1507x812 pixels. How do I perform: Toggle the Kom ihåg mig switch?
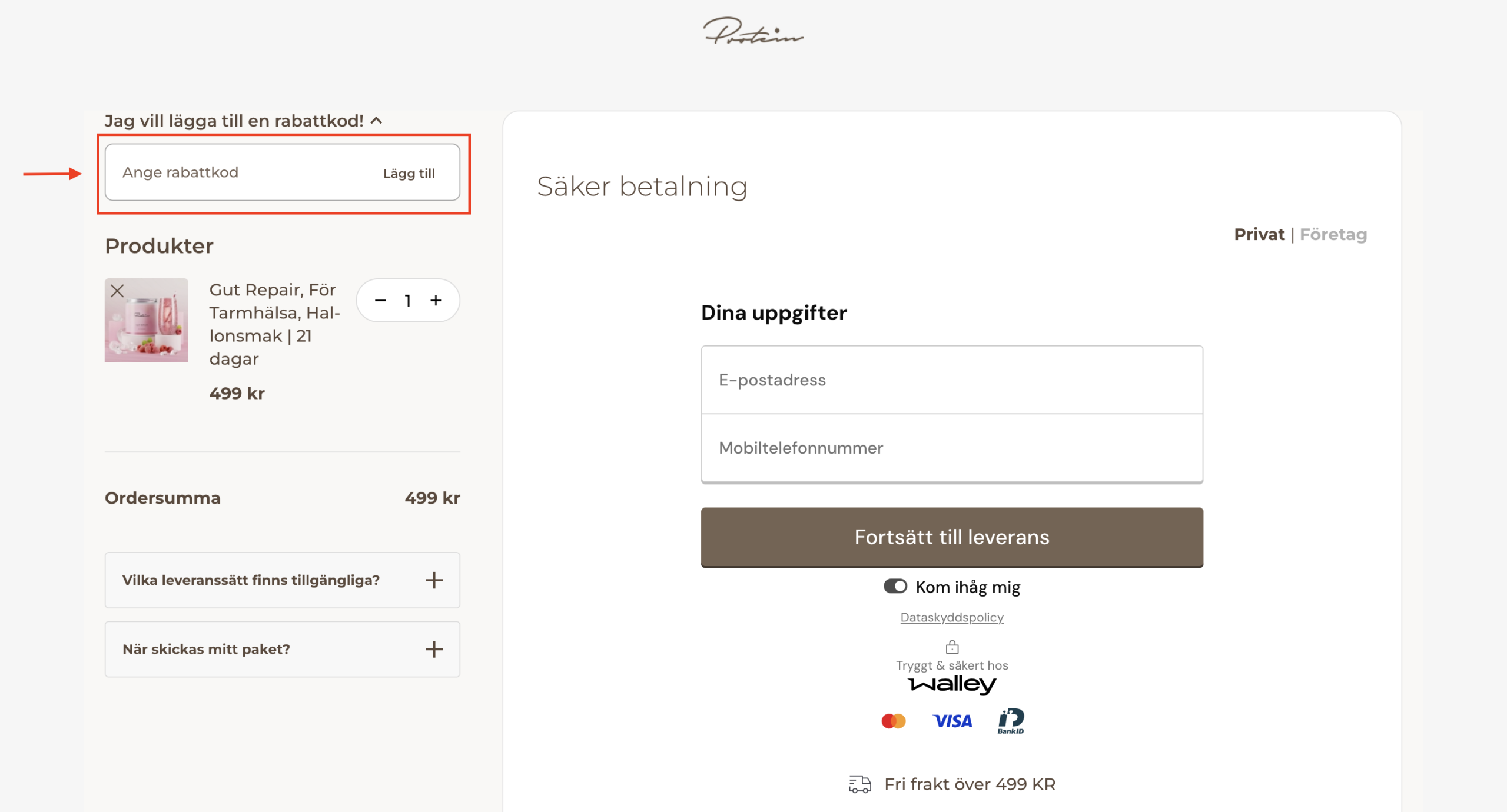click(895, 587)
